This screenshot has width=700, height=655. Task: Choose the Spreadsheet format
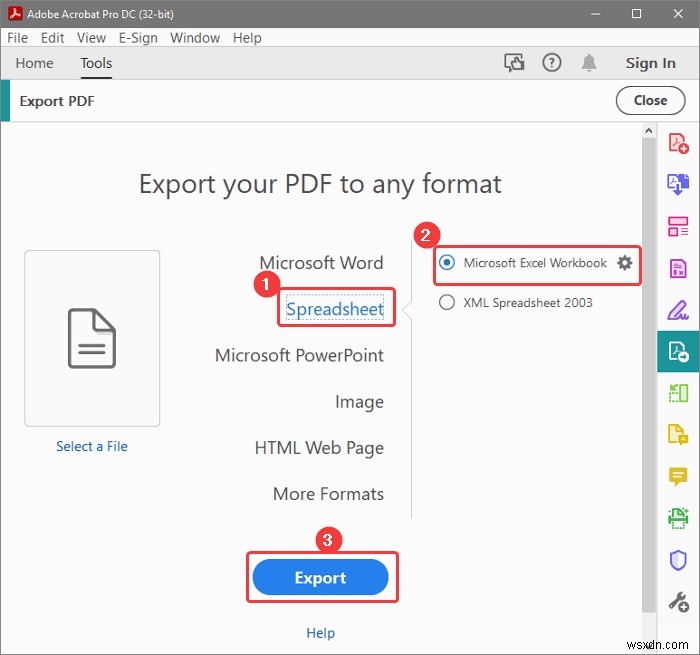point(335,309)
